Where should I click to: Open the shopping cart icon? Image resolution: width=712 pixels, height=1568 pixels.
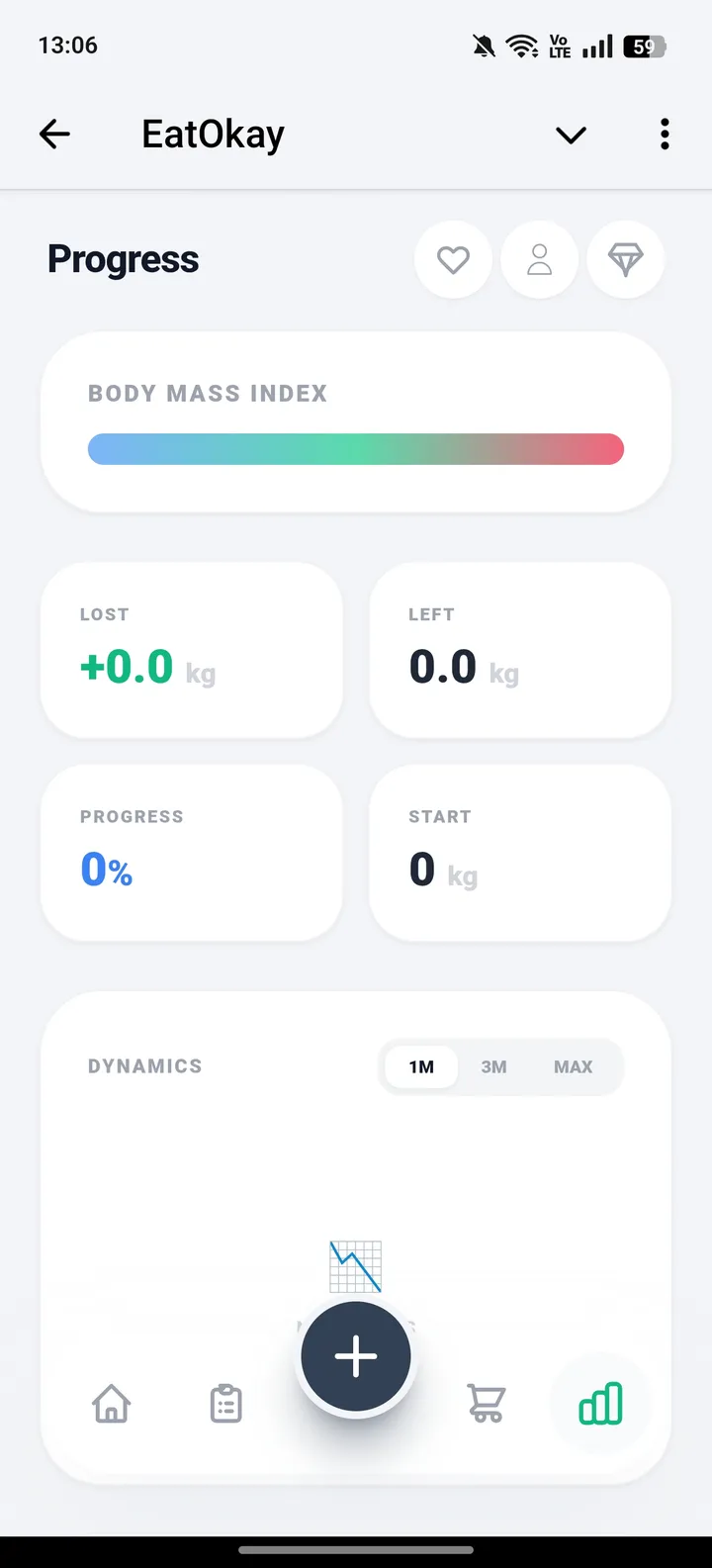tap(486, 1404)
